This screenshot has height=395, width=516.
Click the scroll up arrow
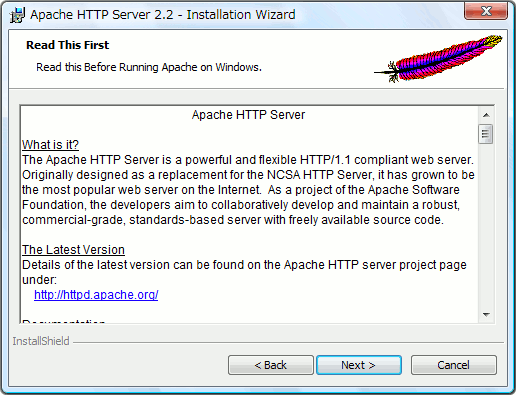pyautogui.click(x=486, y=115)
